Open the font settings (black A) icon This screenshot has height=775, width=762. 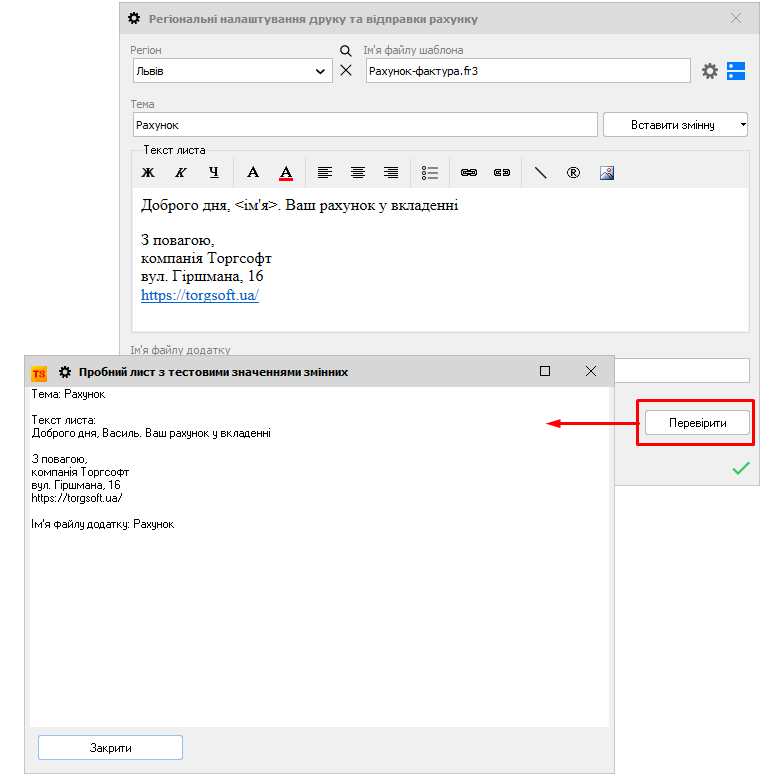[253, 172]
